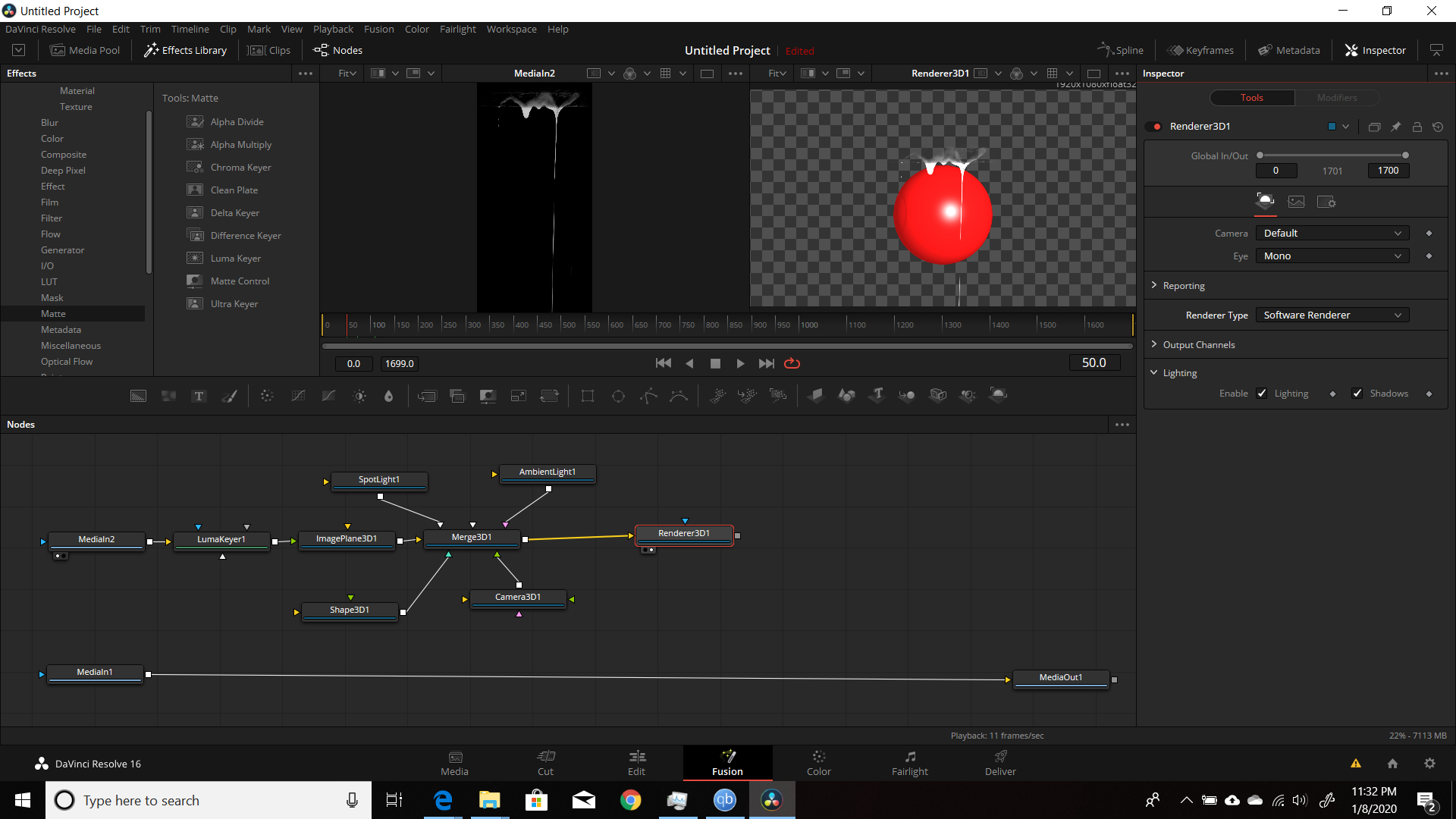Uncheck the Lighting enable checkbox
The height and width of the screenshot is (819, 1456).
[1262, 394]
